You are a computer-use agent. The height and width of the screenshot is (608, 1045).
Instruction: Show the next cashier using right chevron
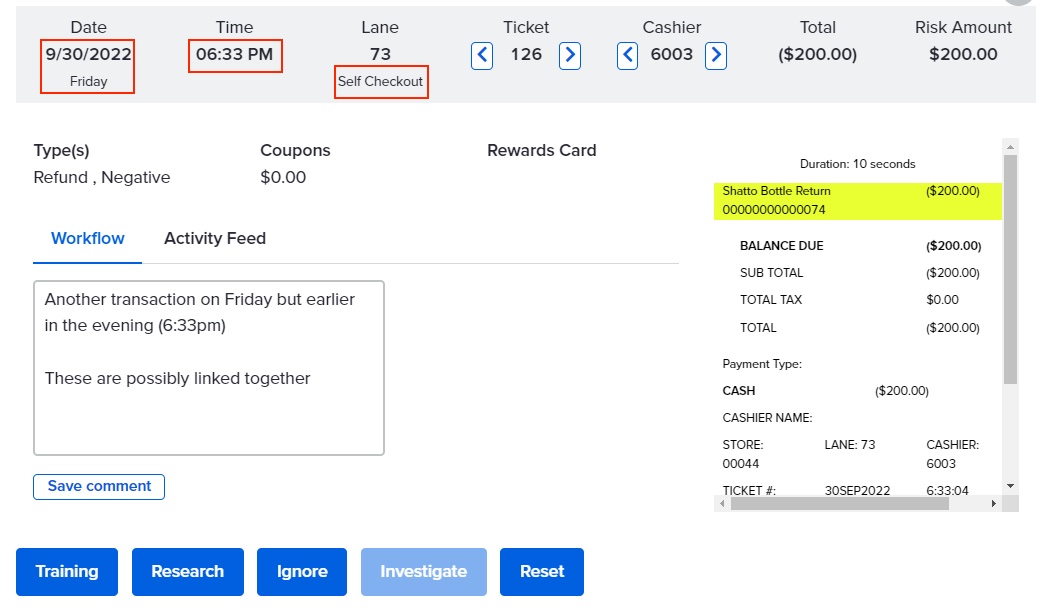(716, 55)
